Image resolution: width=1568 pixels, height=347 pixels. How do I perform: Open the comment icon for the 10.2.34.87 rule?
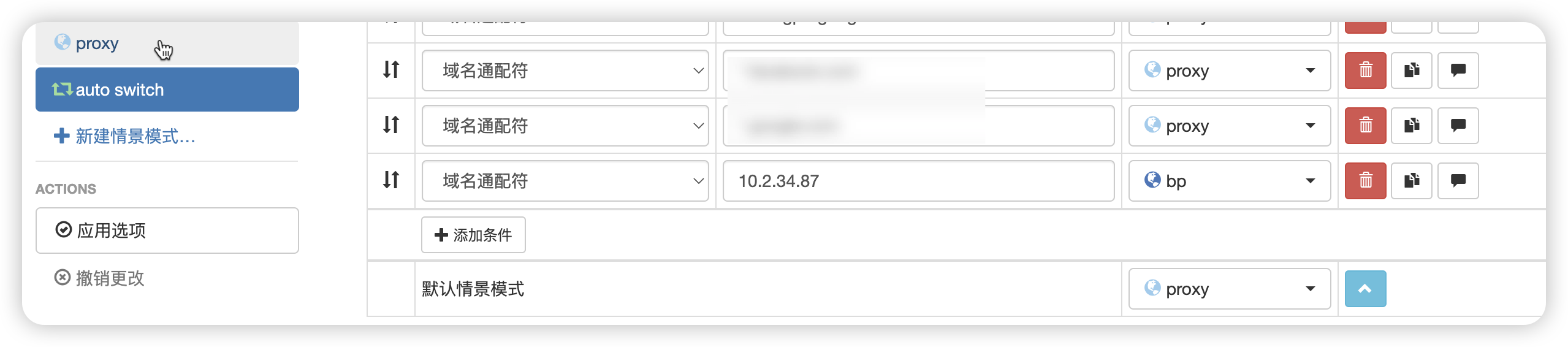tap(1458, 181)
